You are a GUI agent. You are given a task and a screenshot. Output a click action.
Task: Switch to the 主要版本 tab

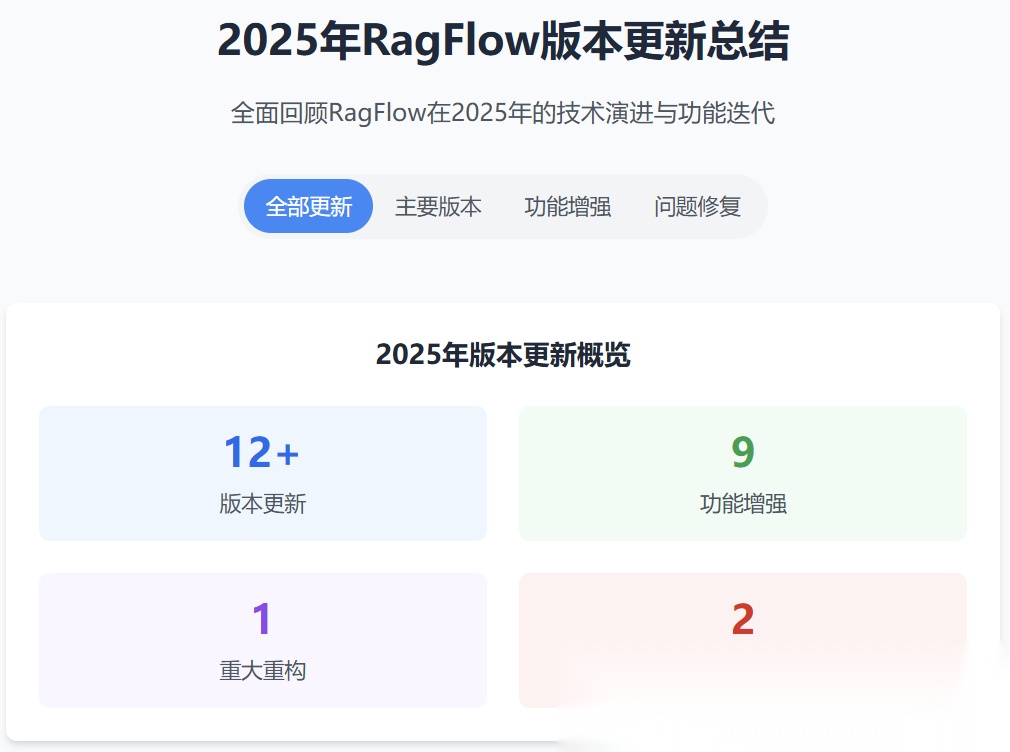(x=438, y=206)
